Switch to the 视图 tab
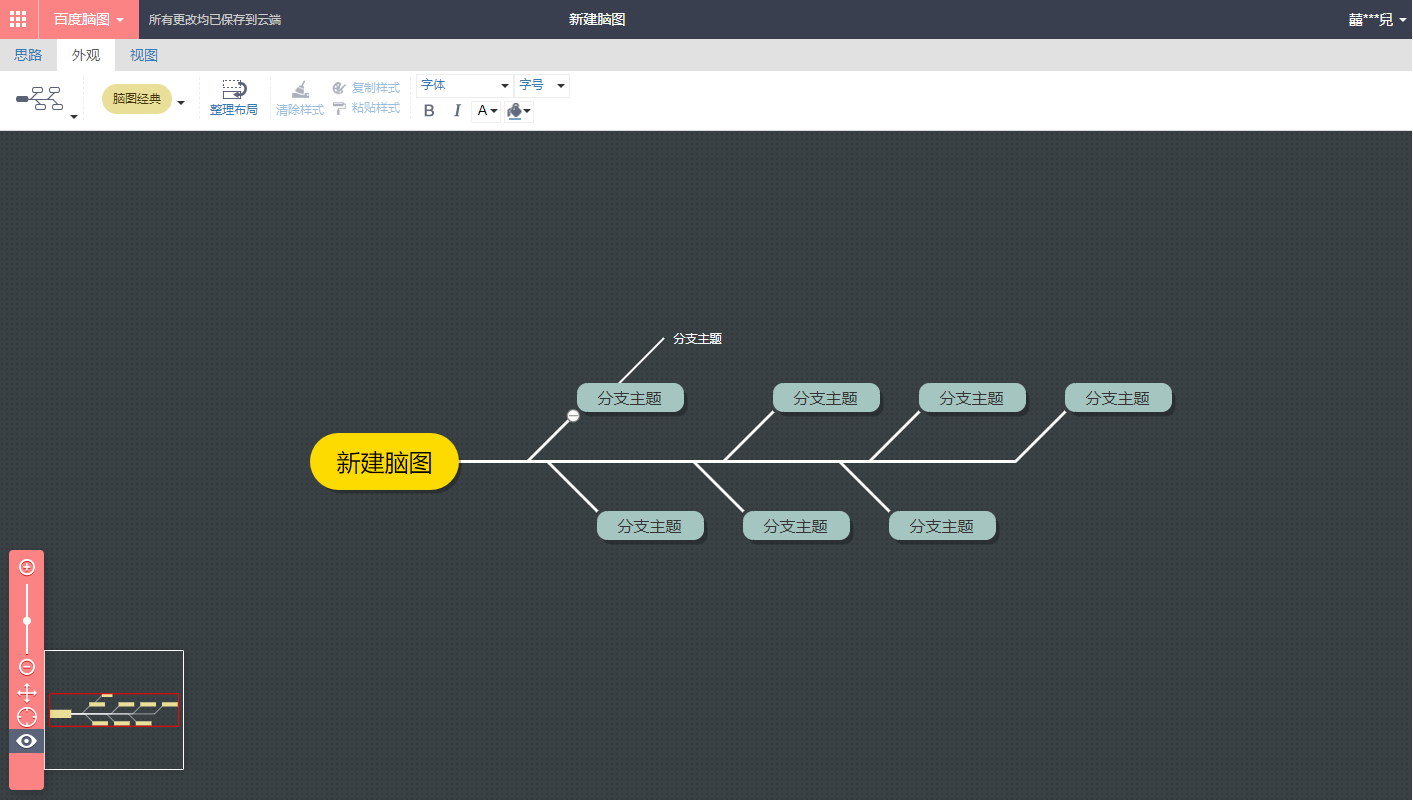Image resolution: width=1413 pixels, height=801 pixels. [144, 55]
